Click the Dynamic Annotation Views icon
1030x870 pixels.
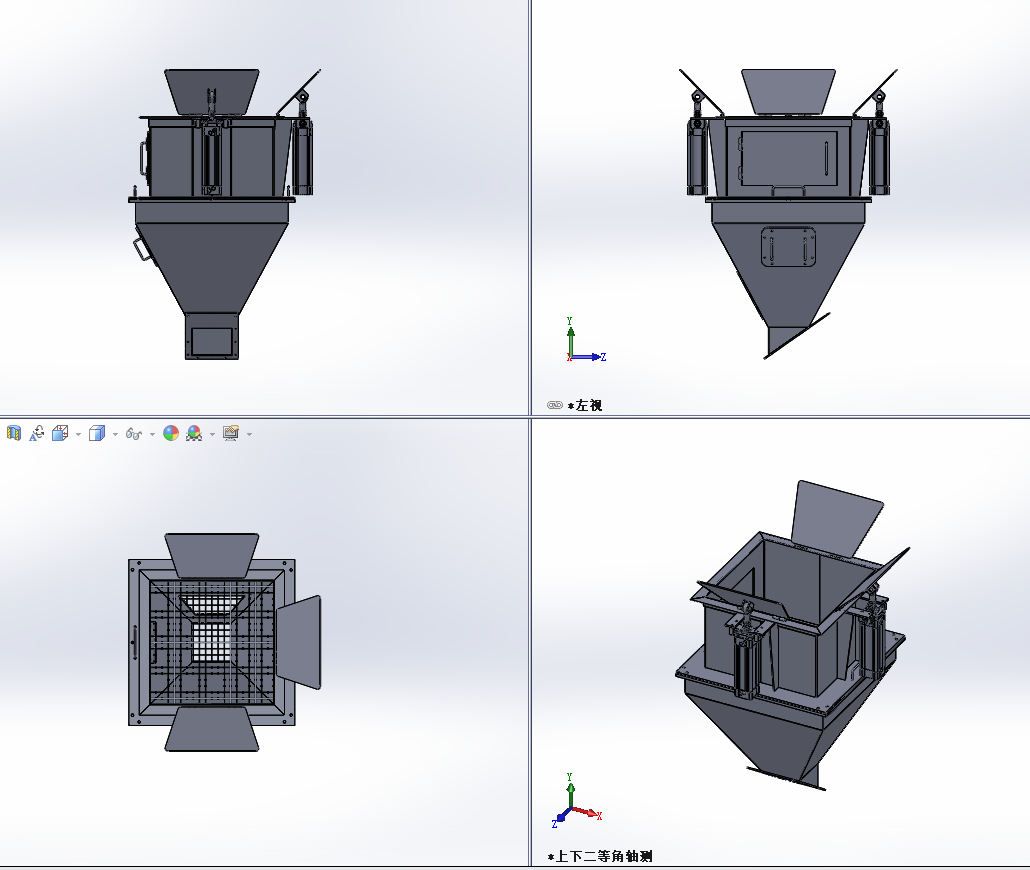[x=37, y=433]
